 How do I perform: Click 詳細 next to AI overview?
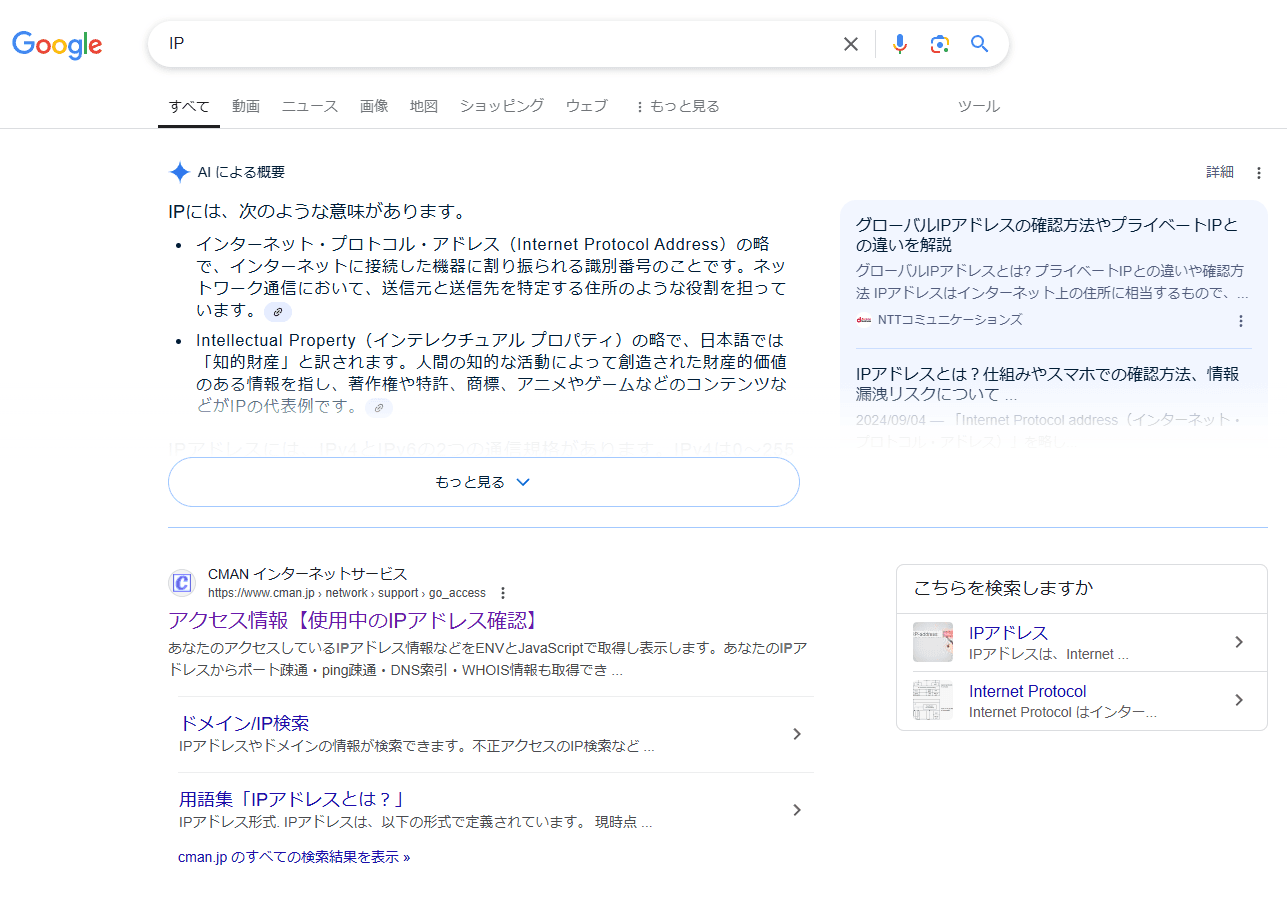(x=1220, y=172)
